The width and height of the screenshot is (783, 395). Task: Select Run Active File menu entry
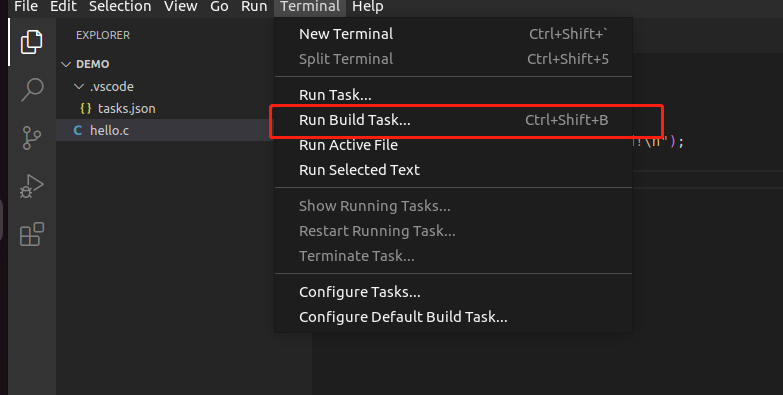tap(453, 145)
